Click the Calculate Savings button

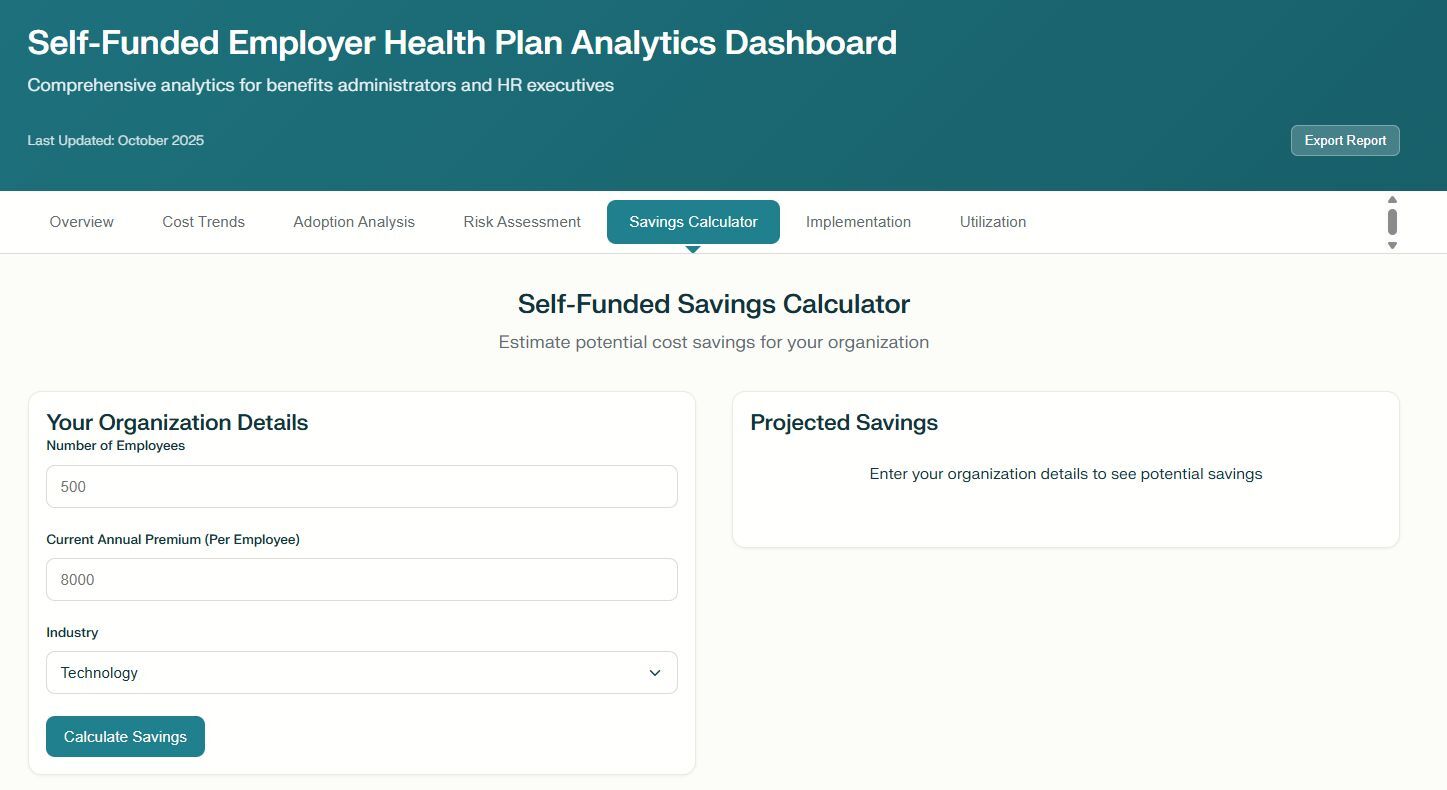click(125, 737)
